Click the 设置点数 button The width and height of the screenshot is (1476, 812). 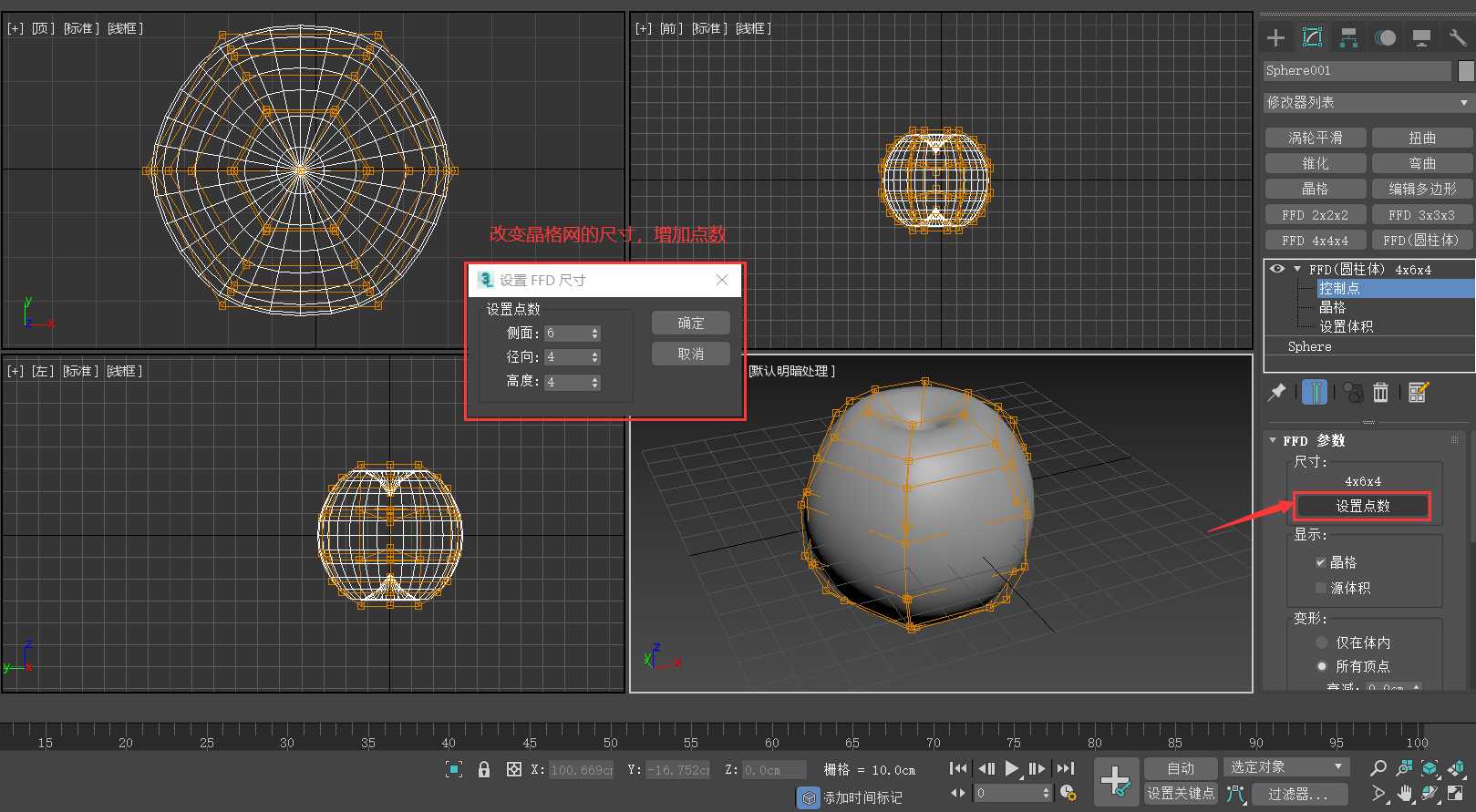pyautogui.click(x=1363, y=506)
